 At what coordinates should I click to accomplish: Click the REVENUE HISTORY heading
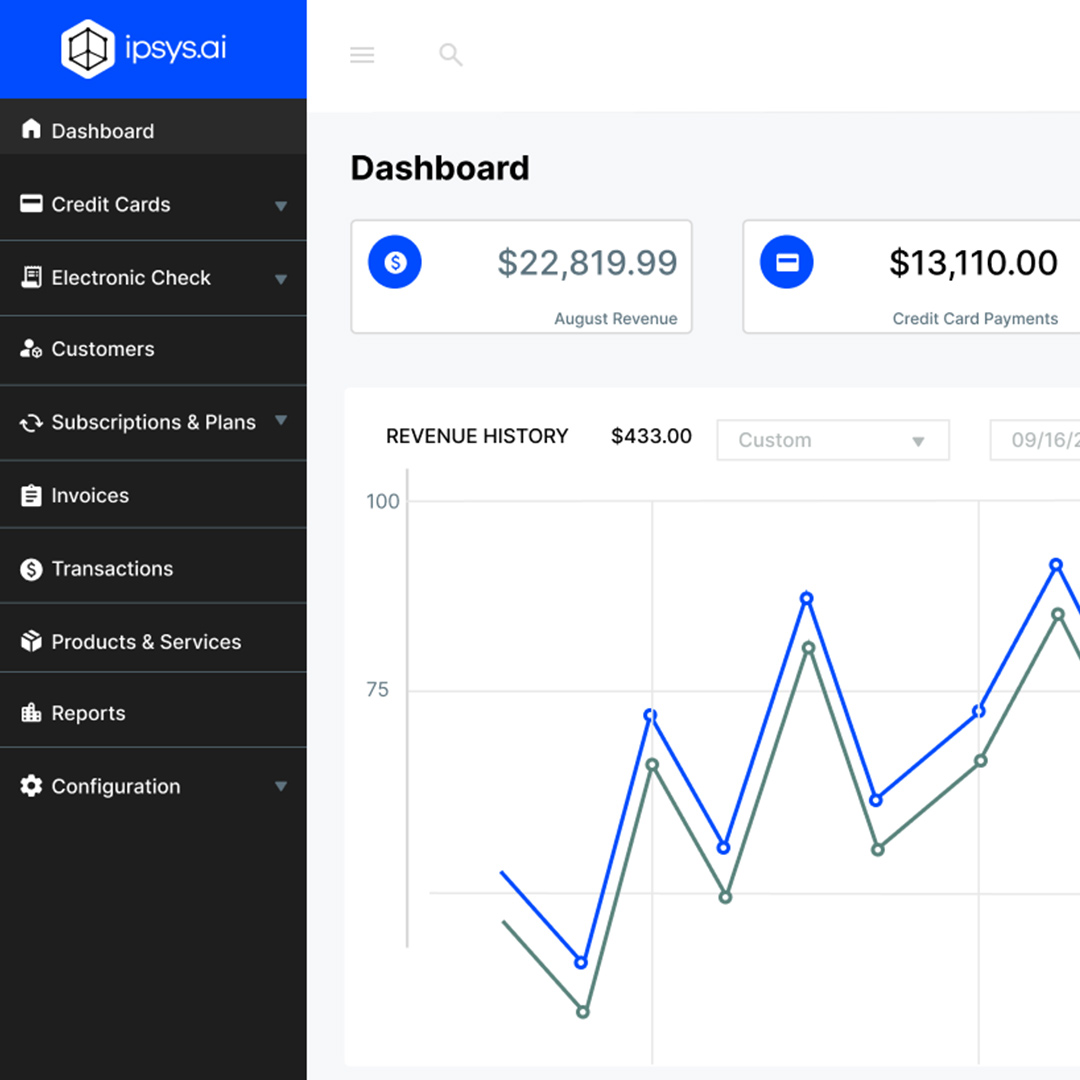[477, 436]
